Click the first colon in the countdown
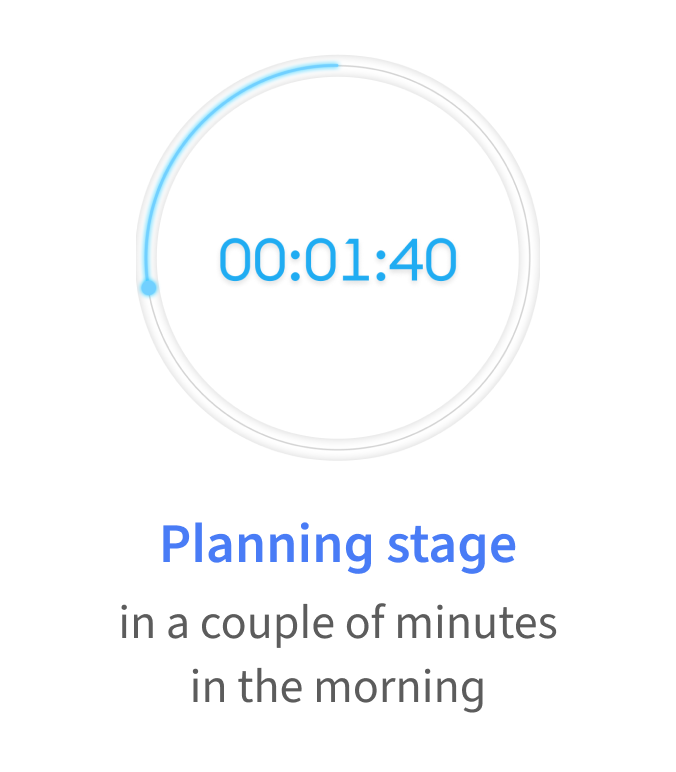 pyautogui.click(x=295, y=266)
